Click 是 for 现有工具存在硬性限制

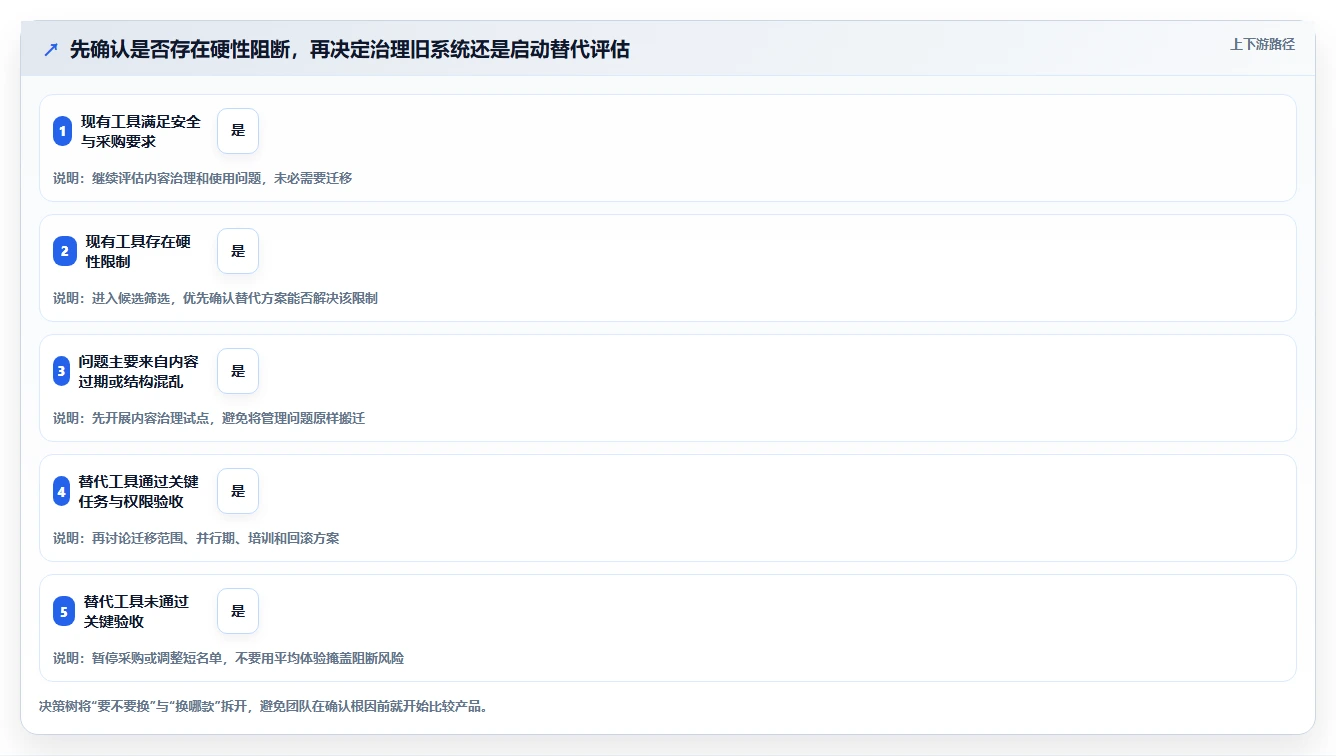(238, 251)
